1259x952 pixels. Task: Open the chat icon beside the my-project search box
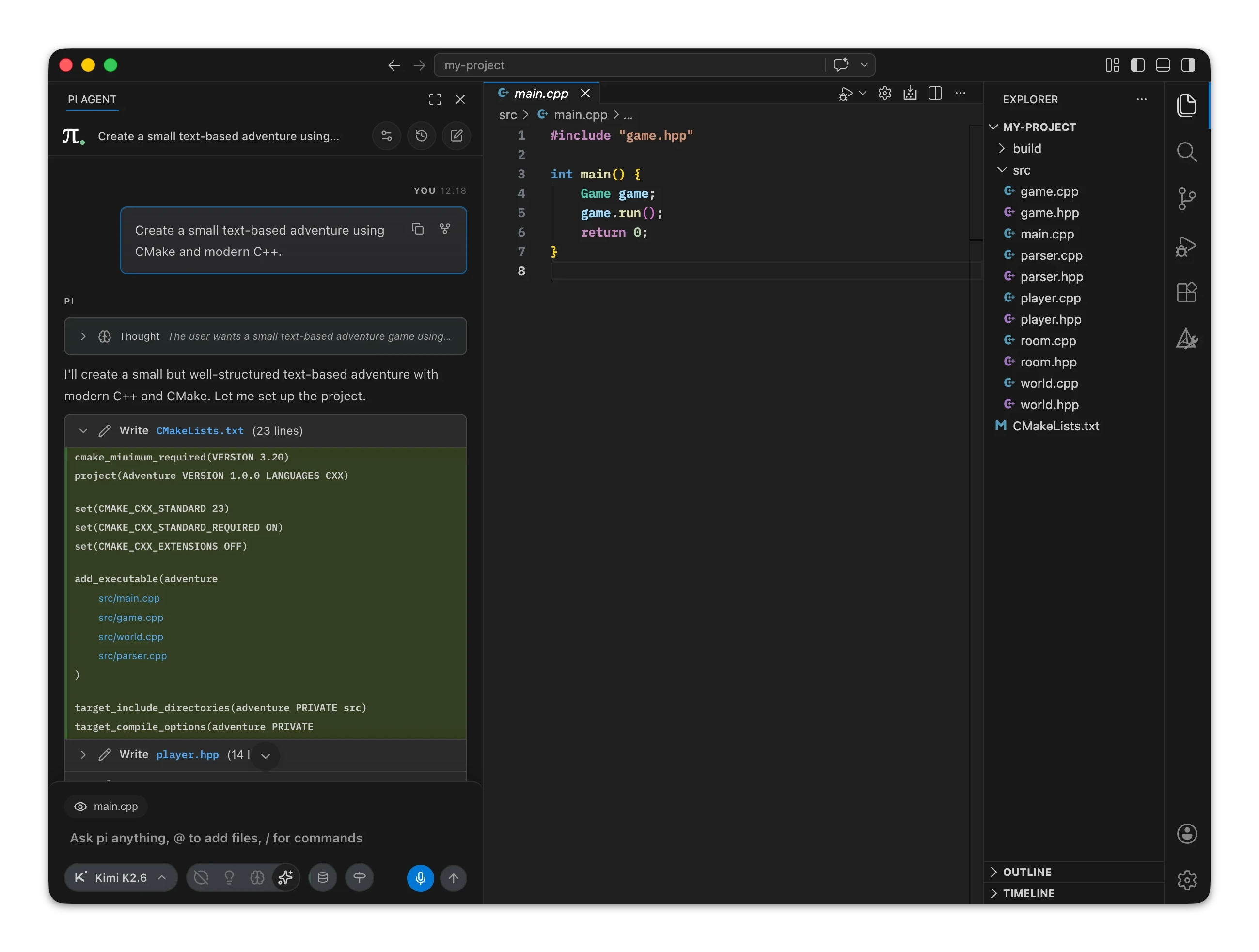coord(841,65)
